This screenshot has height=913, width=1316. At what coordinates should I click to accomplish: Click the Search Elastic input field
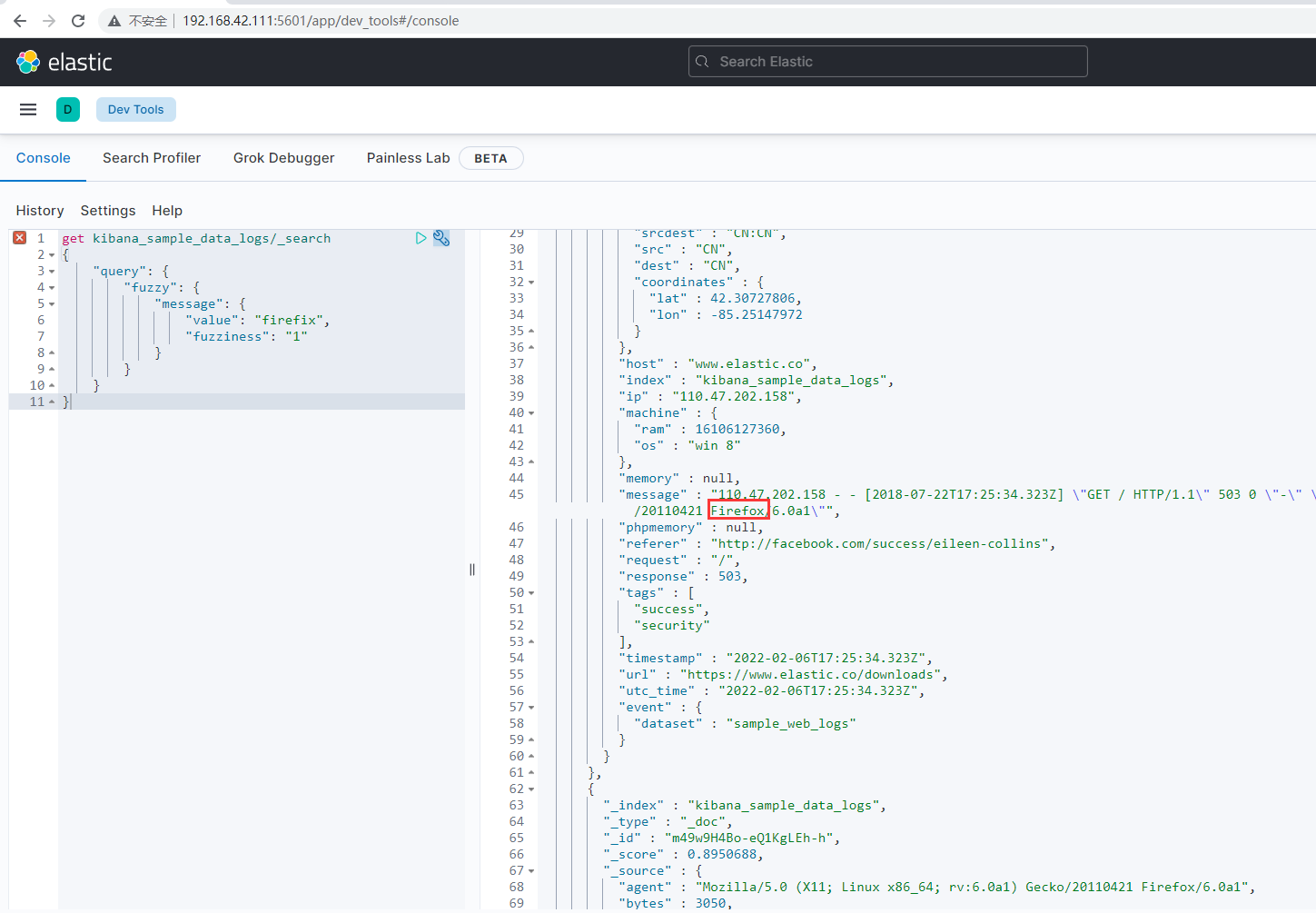click(x=887, y=62)
